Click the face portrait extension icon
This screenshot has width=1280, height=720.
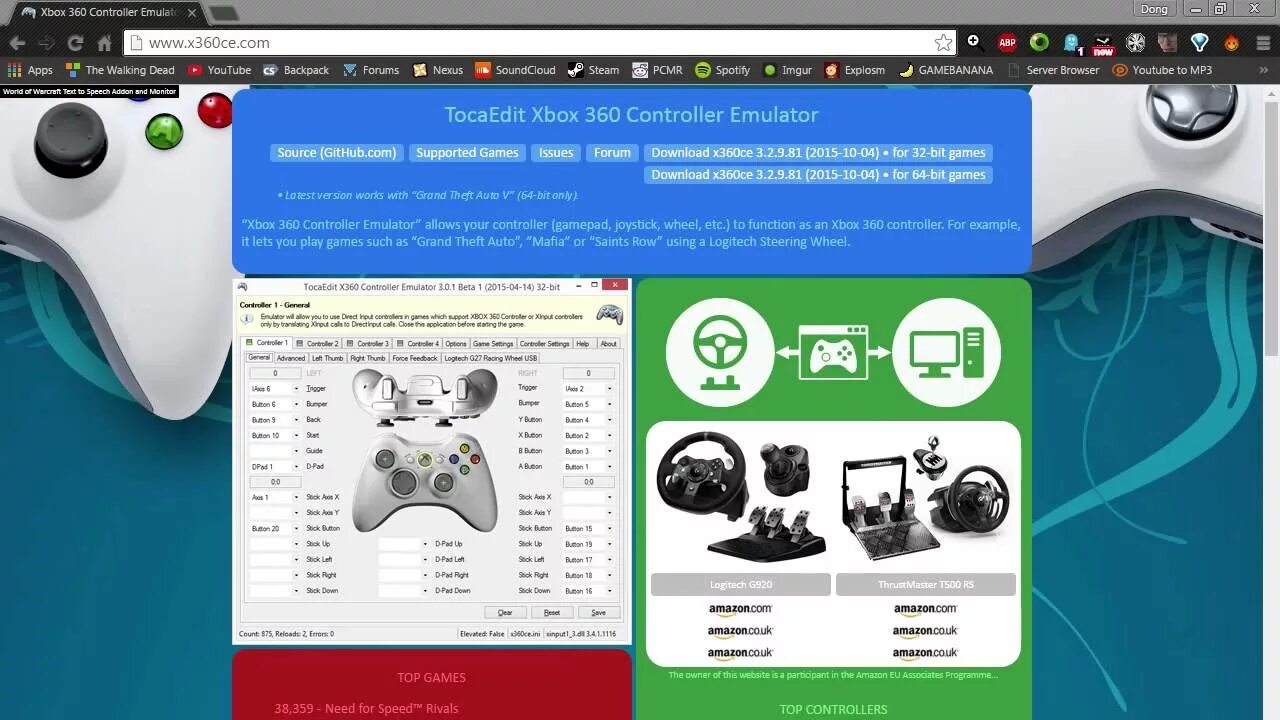(1167, 42)
